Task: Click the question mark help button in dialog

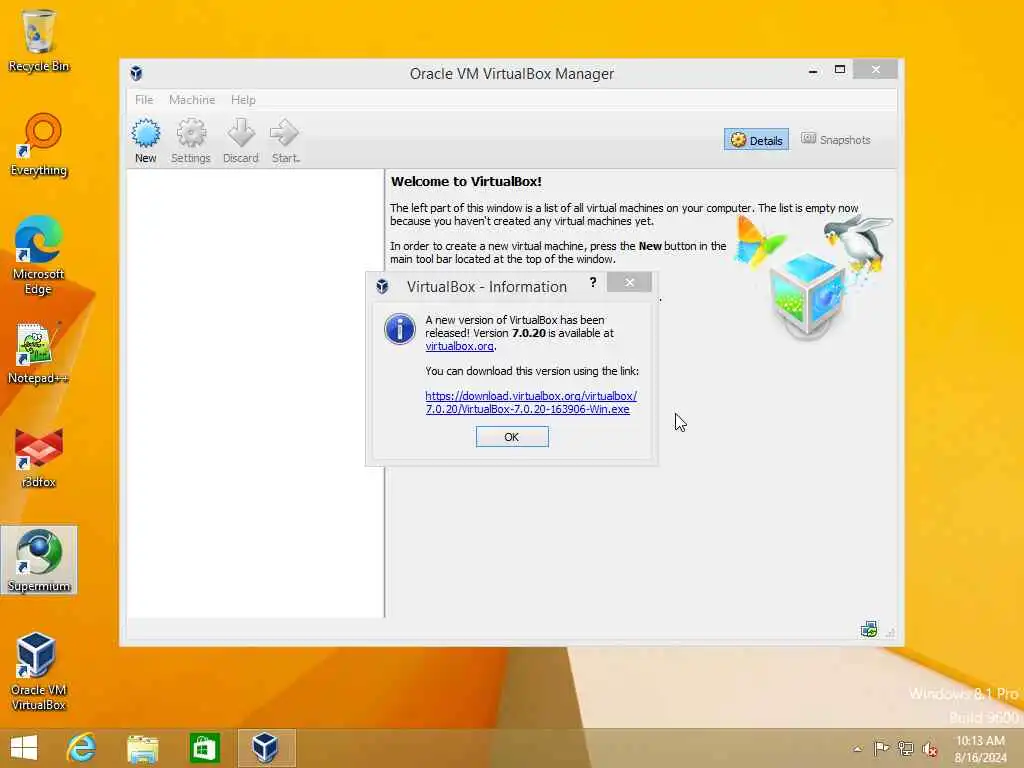Action: pyautogui.click(x=593, y=282)
